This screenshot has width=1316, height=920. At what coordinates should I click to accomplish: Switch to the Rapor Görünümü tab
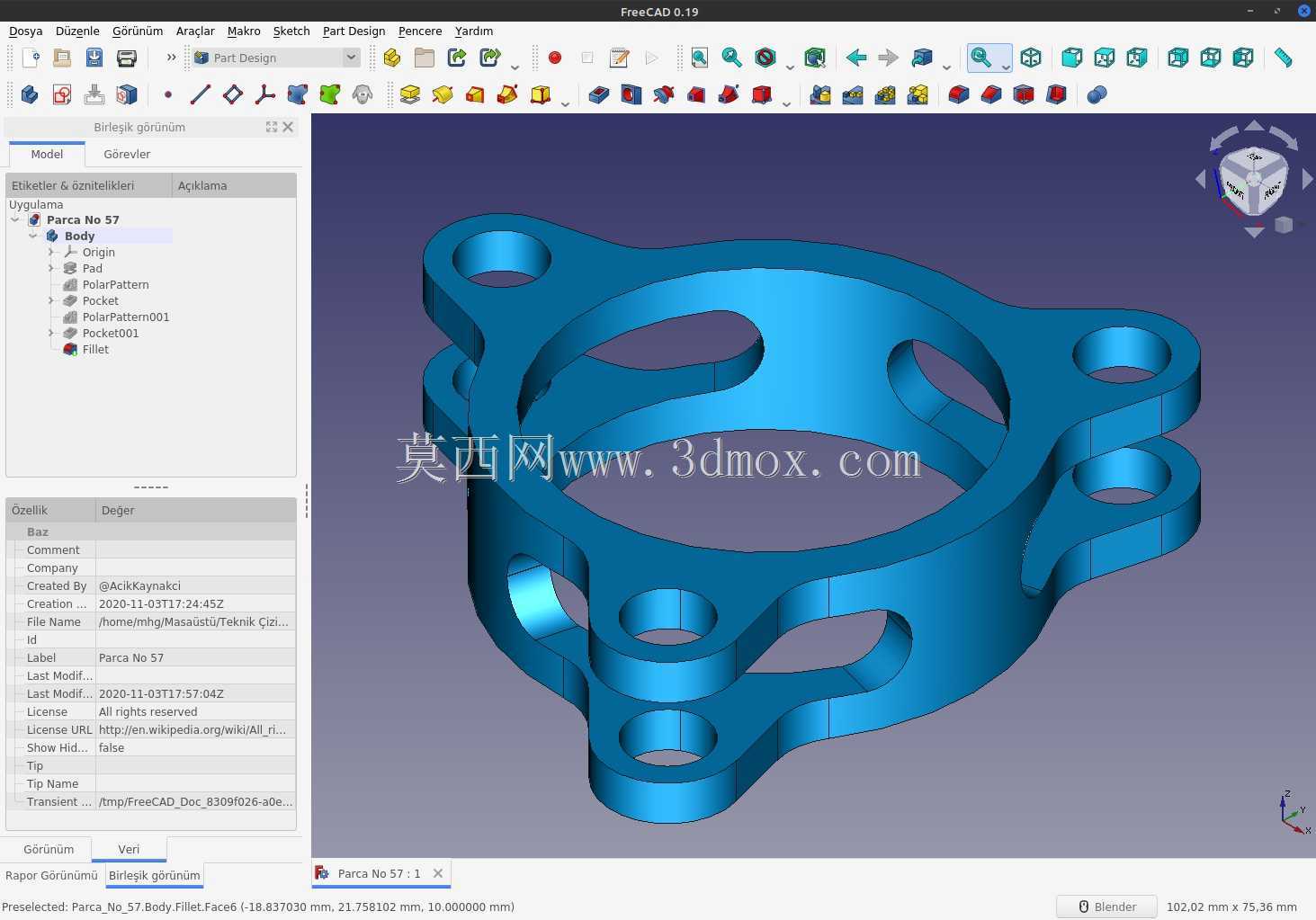point(51,875)
